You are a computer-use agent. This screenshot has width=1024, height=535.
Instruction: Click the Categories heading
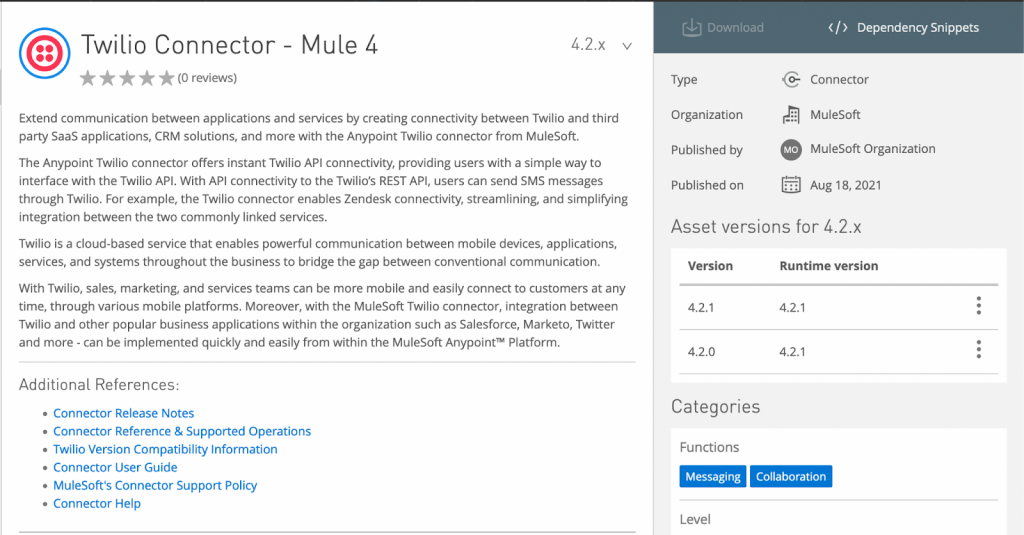click(x=716, y=406)
